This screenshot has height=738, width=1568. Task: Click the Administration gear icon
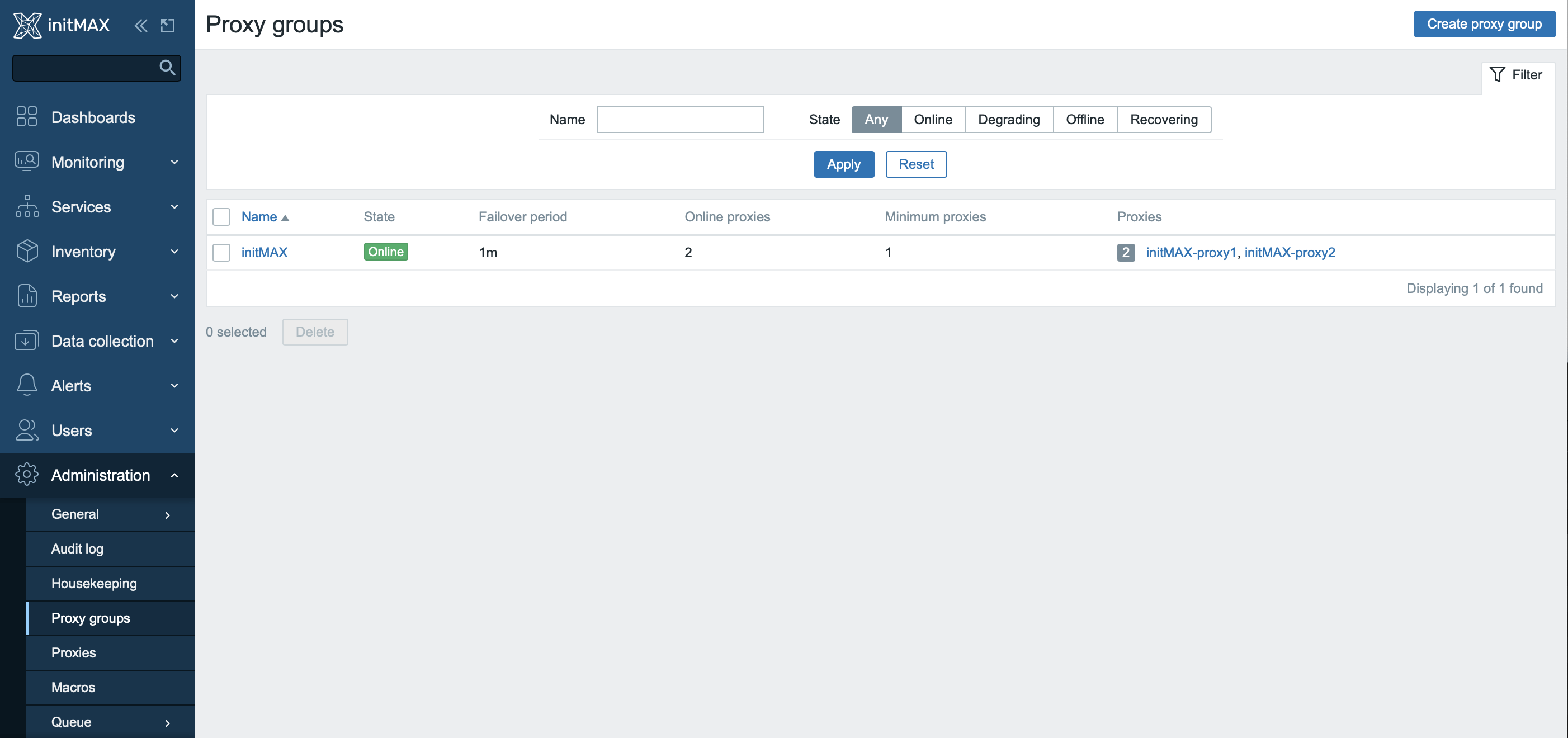click(27, 475)
